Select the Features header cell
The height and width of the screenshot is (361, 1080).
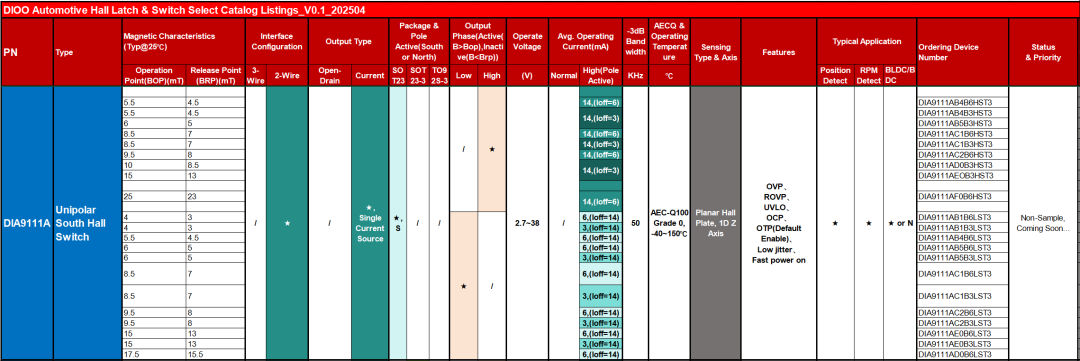point(778,52)
